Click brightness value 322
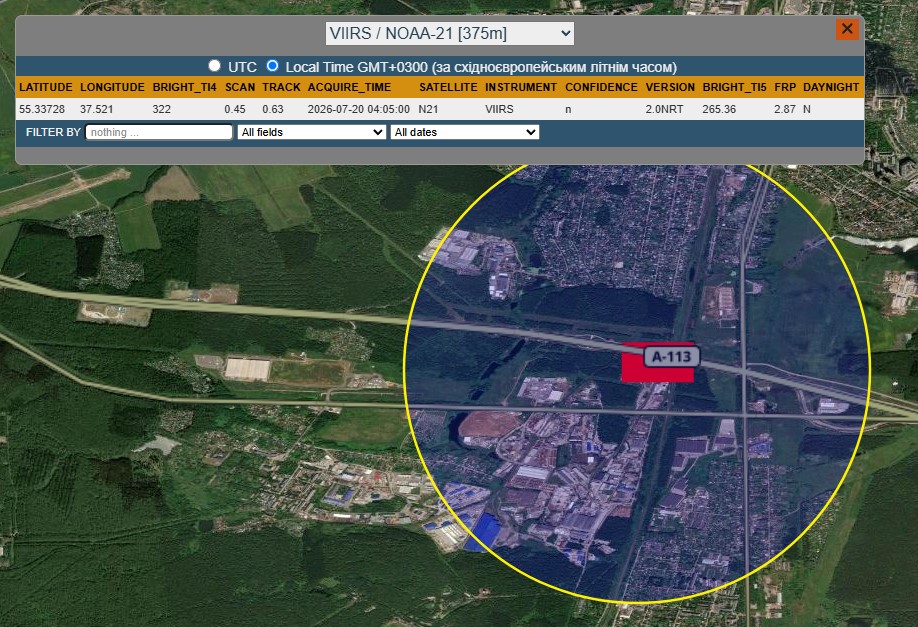This screenshot has height=627, width=918. 162,109
